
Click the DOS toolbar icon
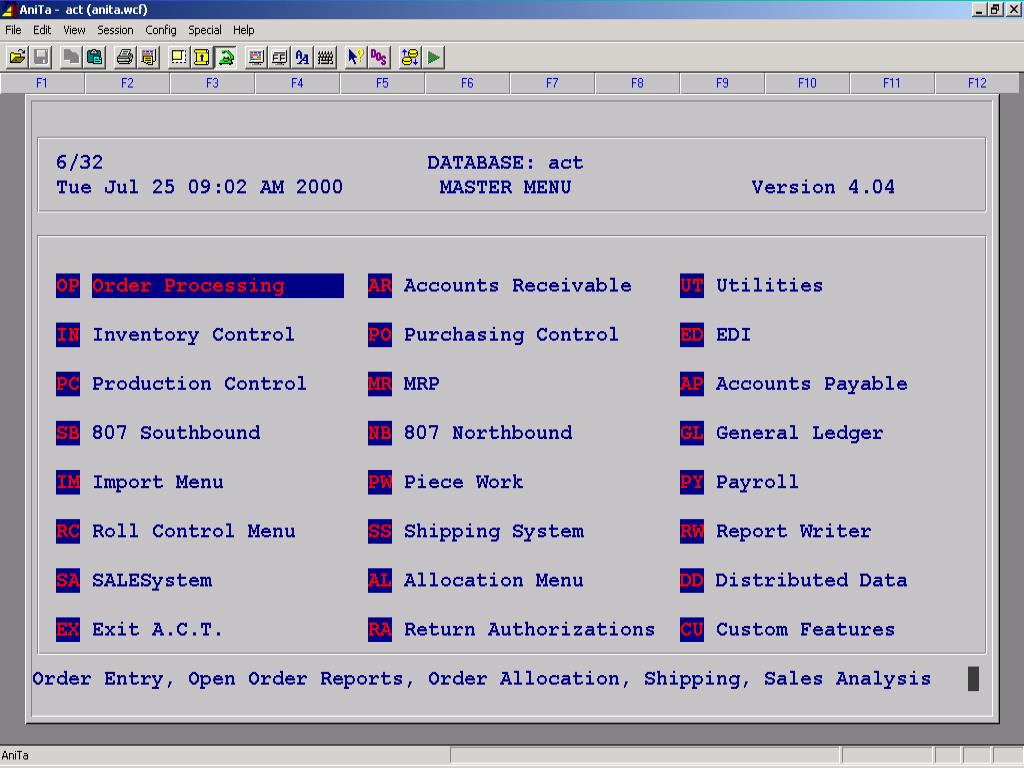[x=379, y=57]
